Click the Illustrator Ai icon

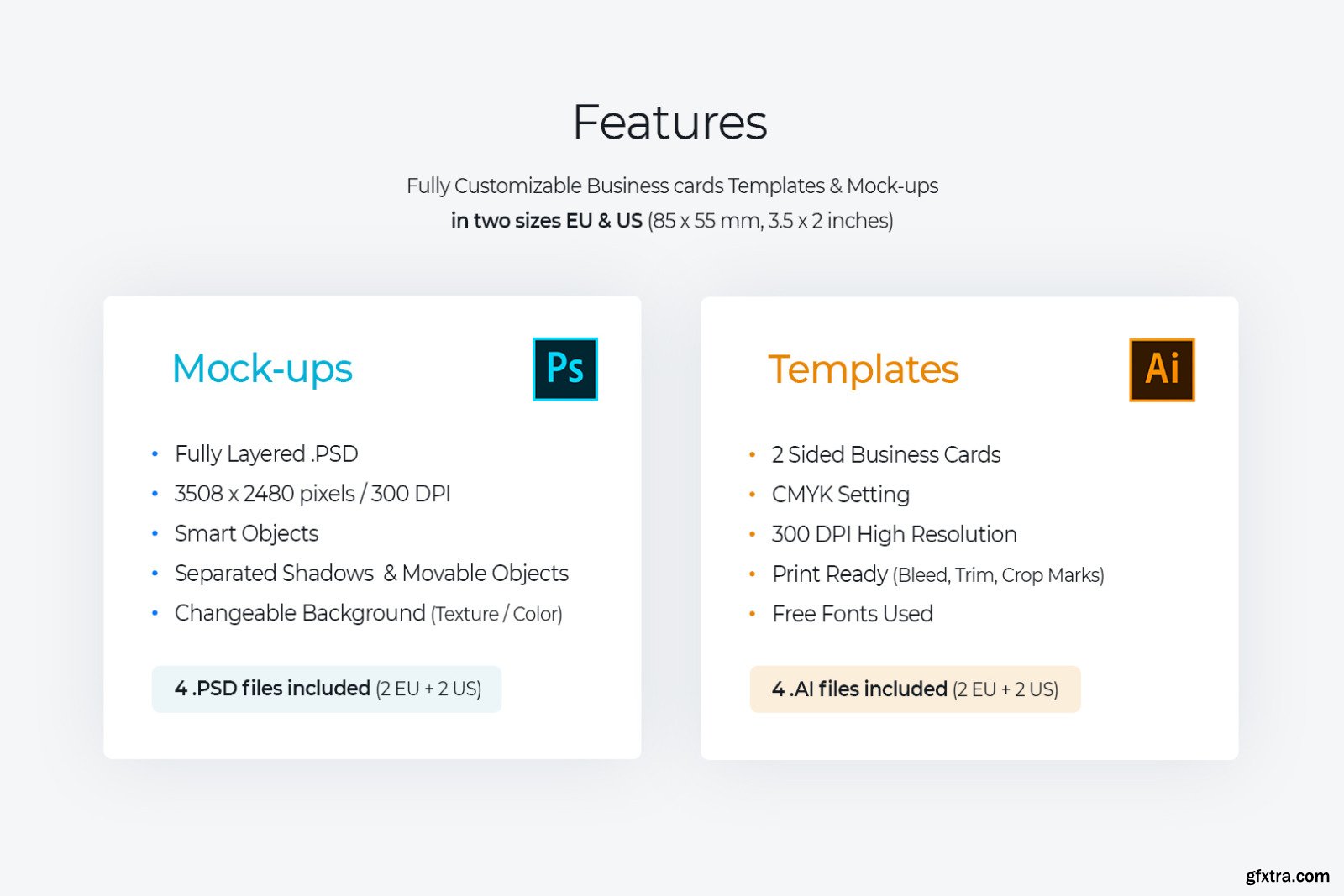click(x=1162, y=369)
